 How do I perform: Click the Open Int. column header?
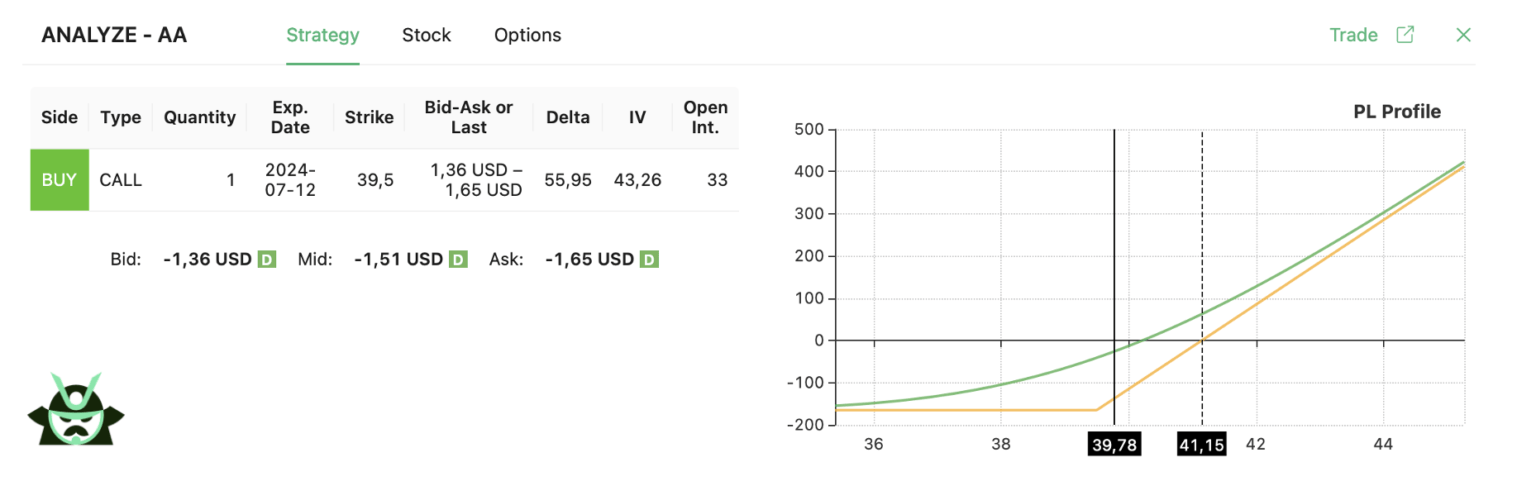705,117
